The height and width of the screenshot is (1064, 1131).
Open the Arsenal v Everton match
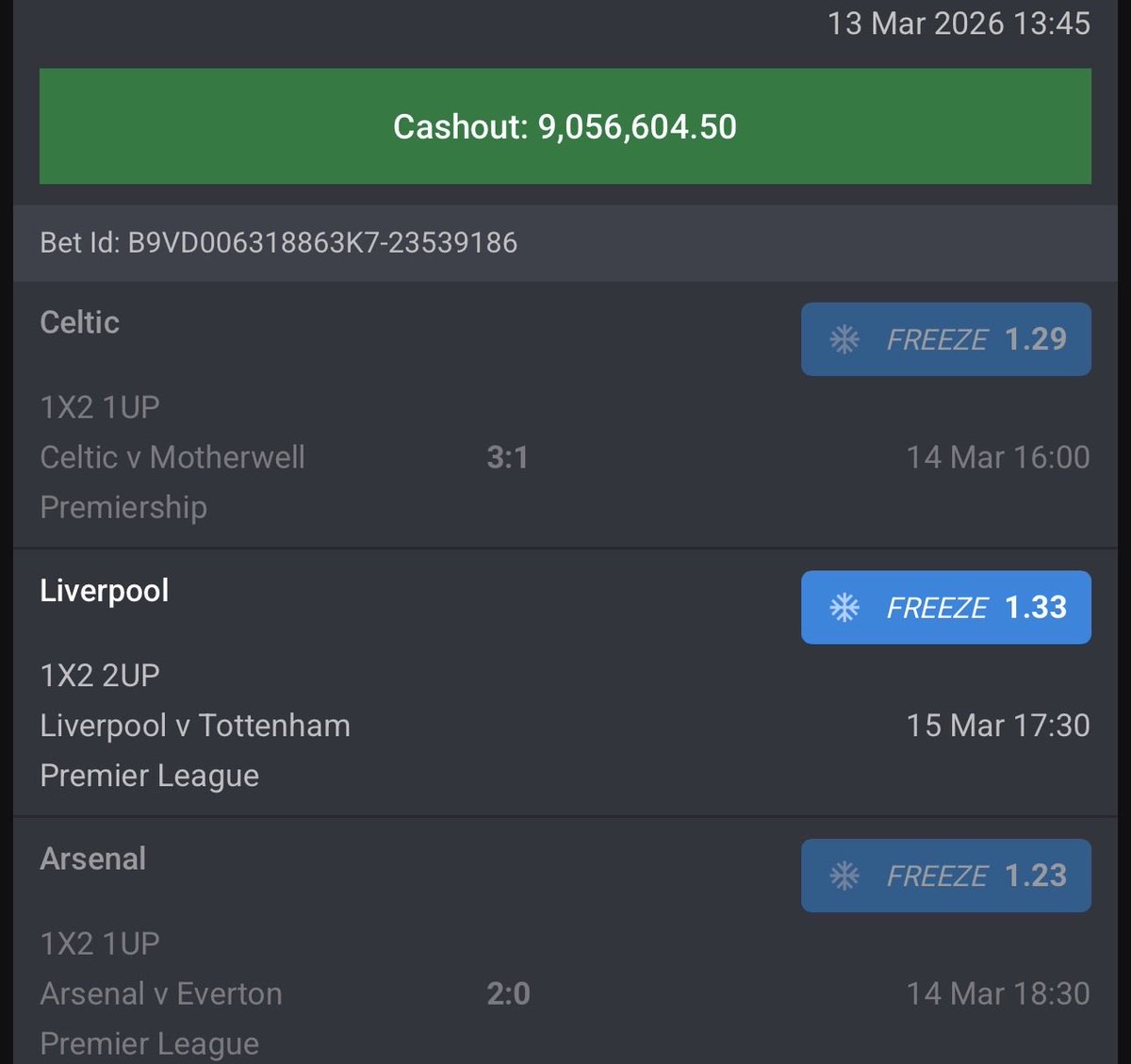tap(161, 993)
